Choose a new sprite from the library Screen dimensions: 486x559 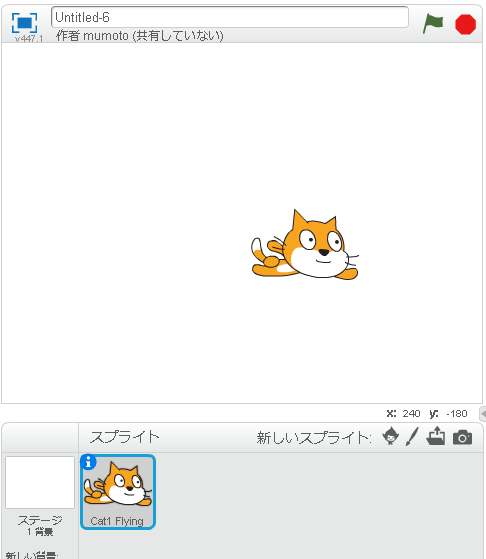[390, 436]
